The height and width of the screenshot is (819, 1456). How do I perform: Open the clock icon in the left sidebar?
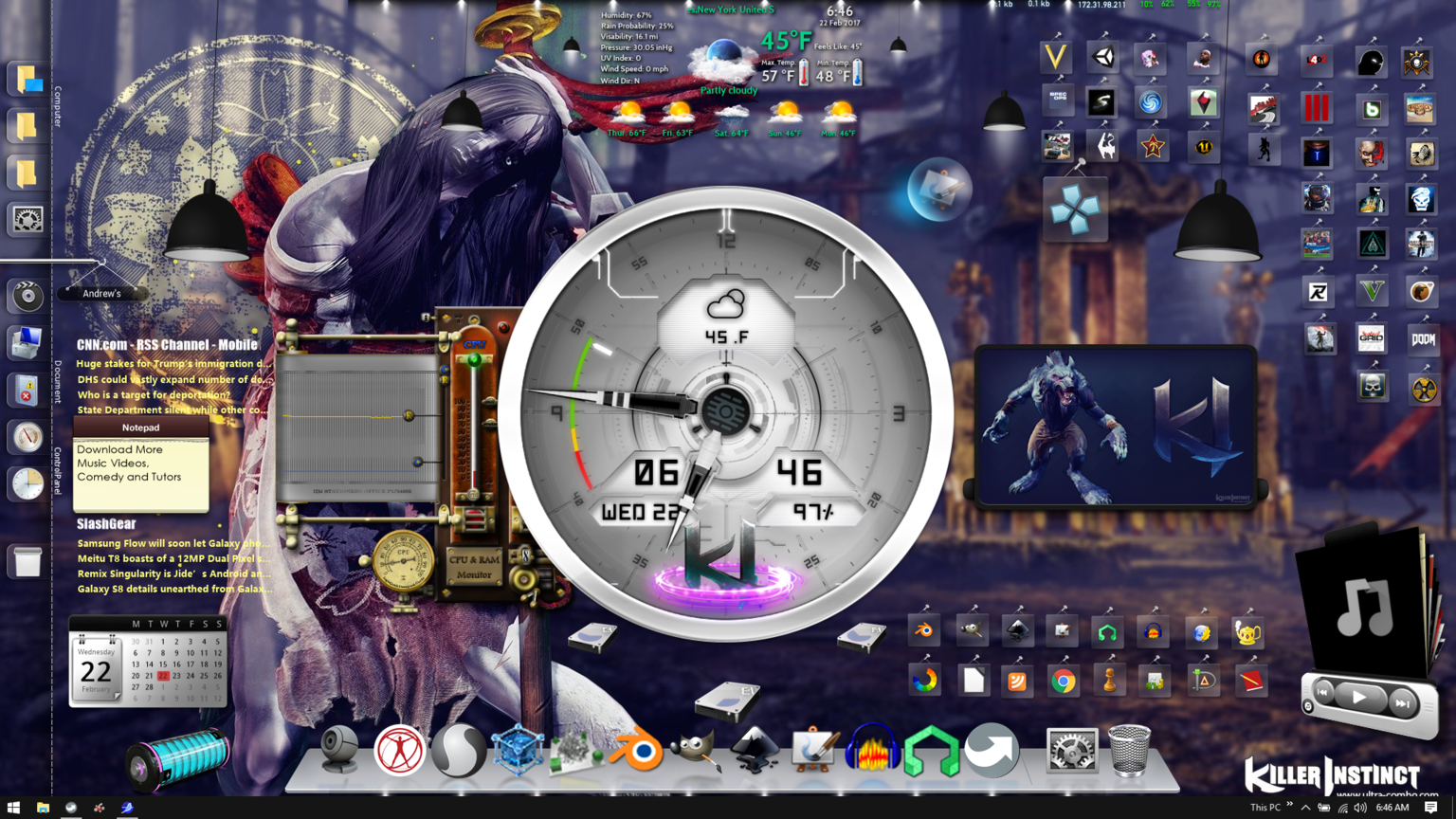pyautogui.click(x=27, y=483)
